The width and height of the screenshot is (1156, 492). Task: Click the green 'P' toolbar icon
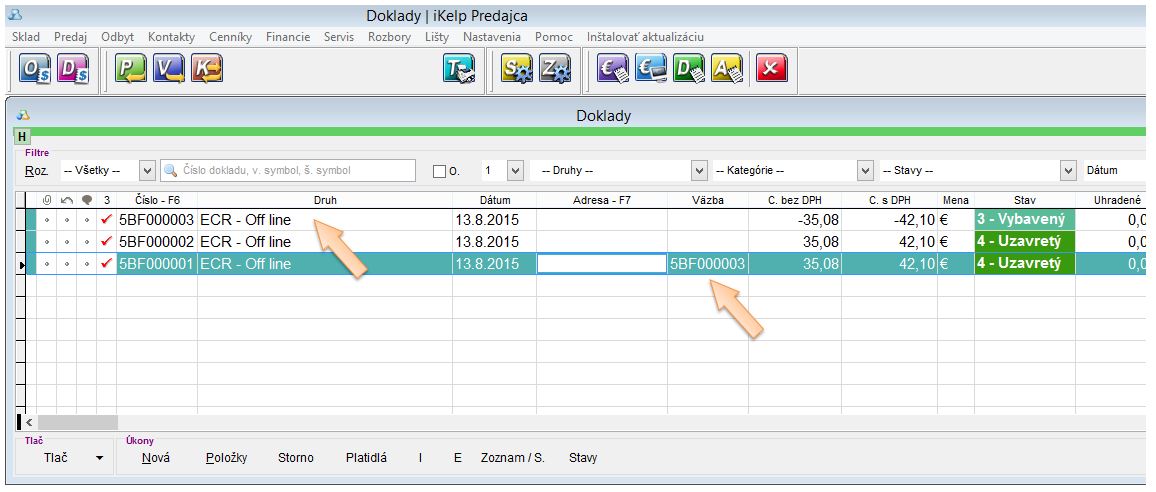pyautogui.click(x=130, y=70)
